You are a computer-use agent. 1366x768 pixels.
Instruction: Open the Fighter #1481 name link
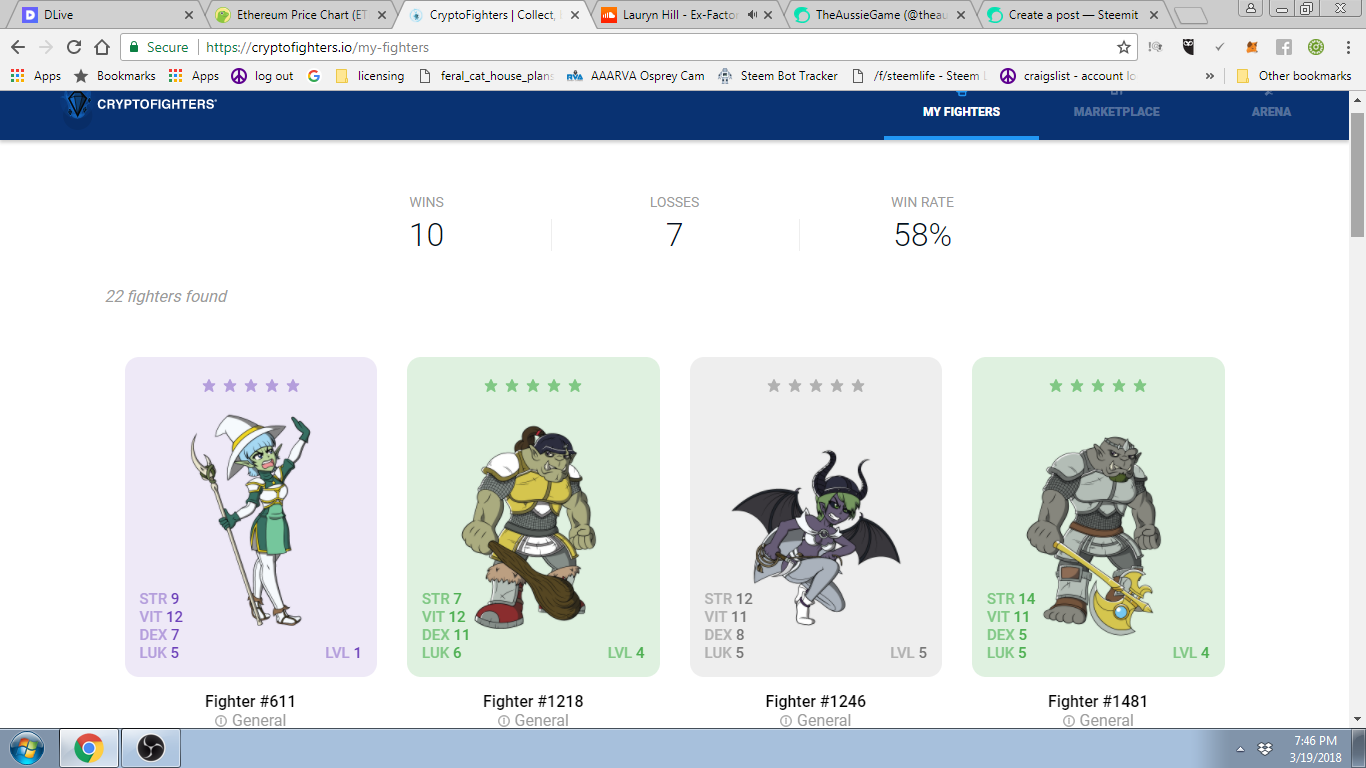click(x=1098, y=701)
